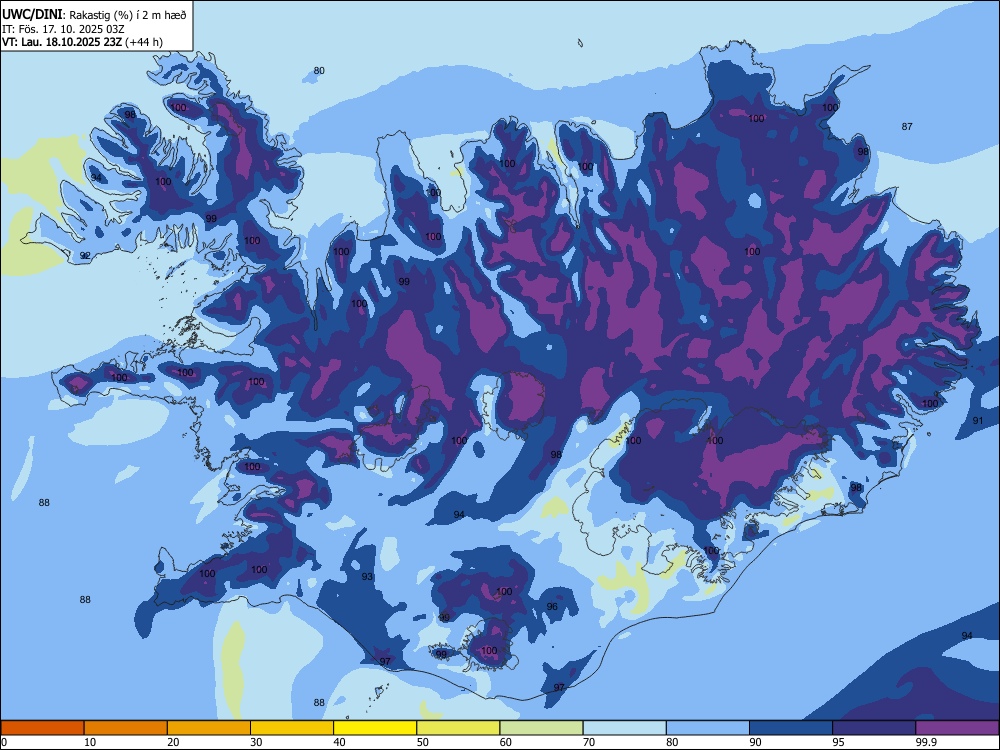
Task: Pick the navy 95–99.9 legend swatch
Action: [x=874, y=728]
